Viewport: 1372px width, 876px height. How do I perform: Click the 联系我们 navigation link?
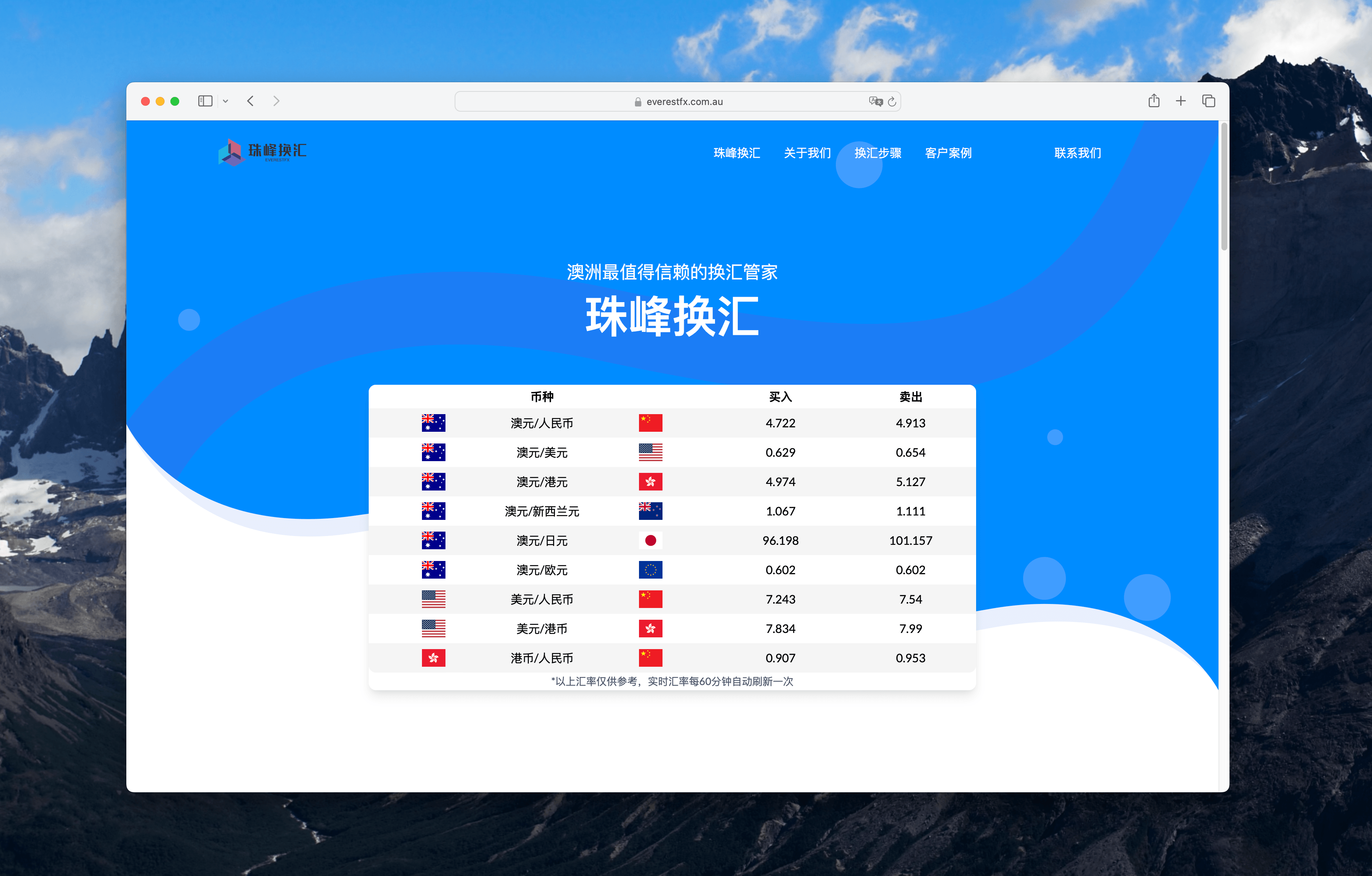point(1077,153)
